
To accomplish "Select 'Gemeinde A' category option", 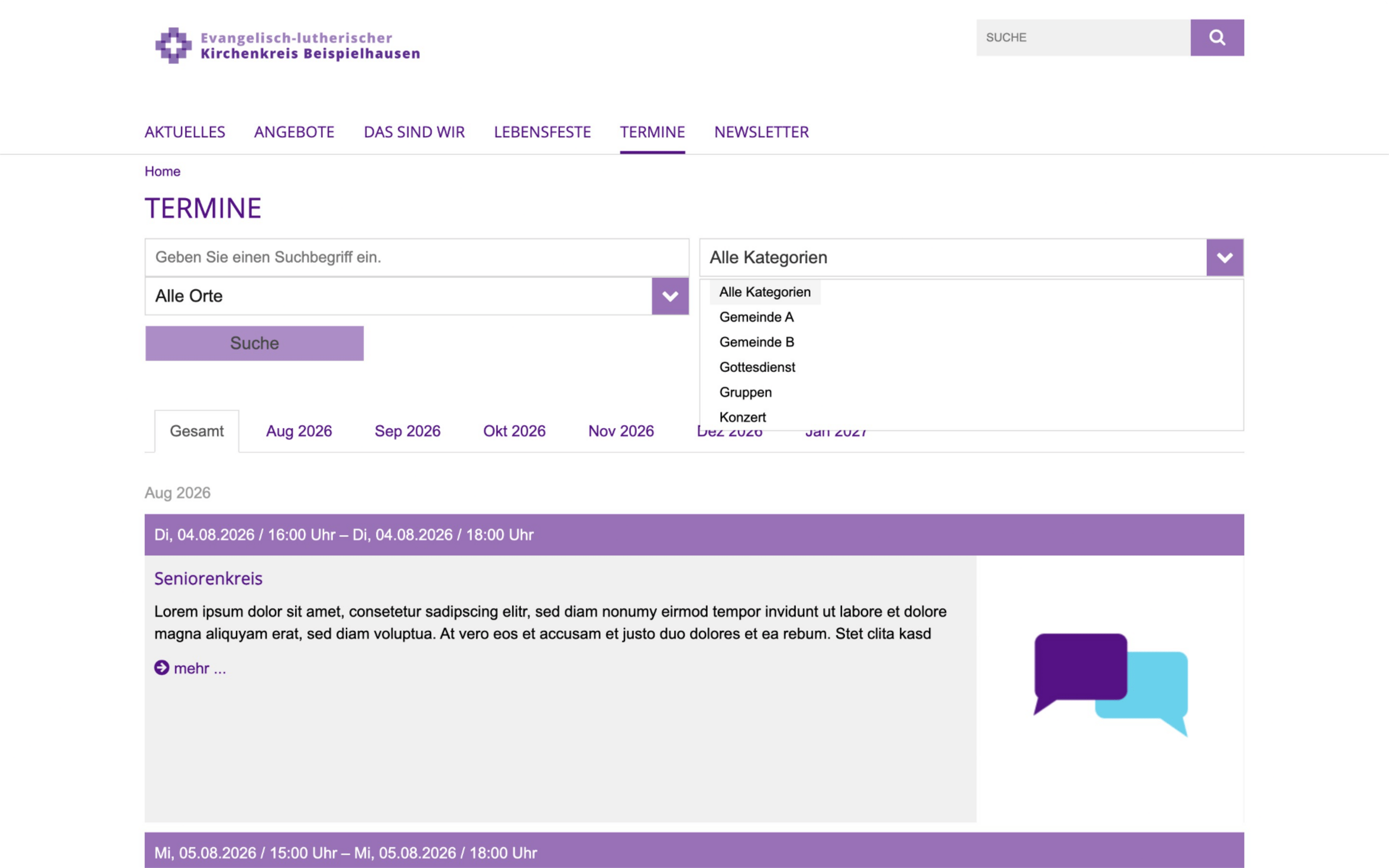I will tap(756, 317).
